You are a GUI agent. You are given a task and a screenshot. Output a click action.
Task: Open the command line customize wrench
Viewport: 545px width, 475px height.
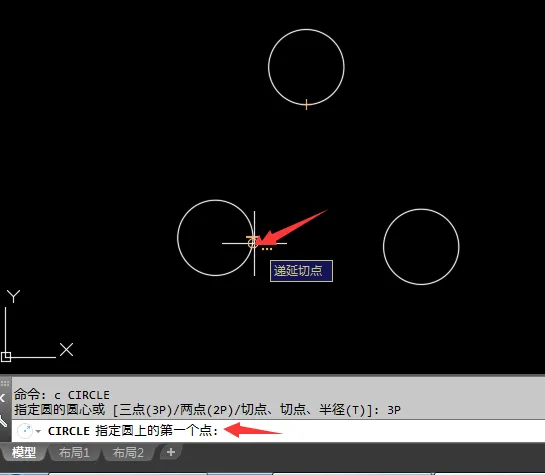[3, 421]
